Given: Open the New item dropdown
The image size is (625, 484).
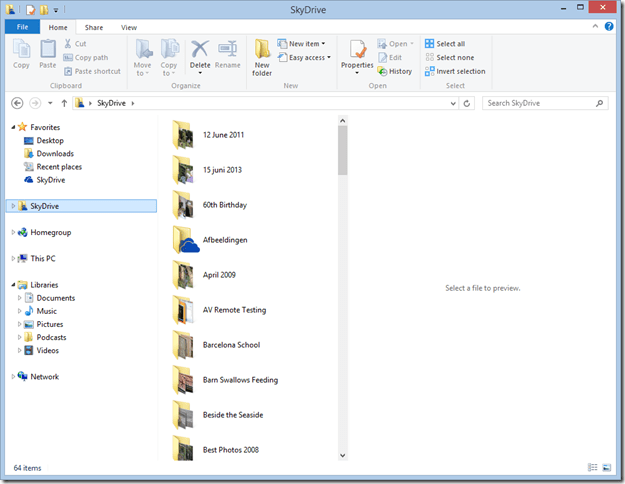Looking at the screenshot, I should [301, 43].
